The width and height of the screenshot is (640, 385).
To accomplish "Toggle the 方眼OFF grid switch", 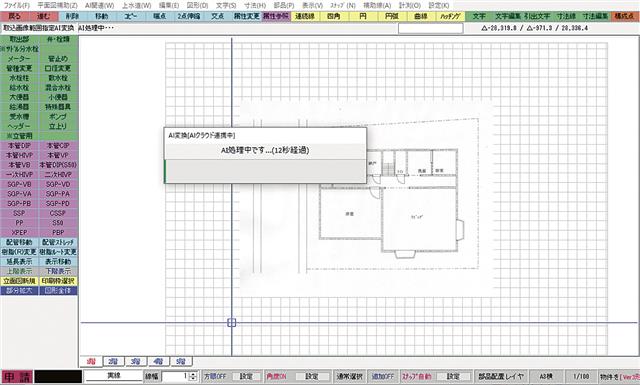I will [x=215, y=376].
